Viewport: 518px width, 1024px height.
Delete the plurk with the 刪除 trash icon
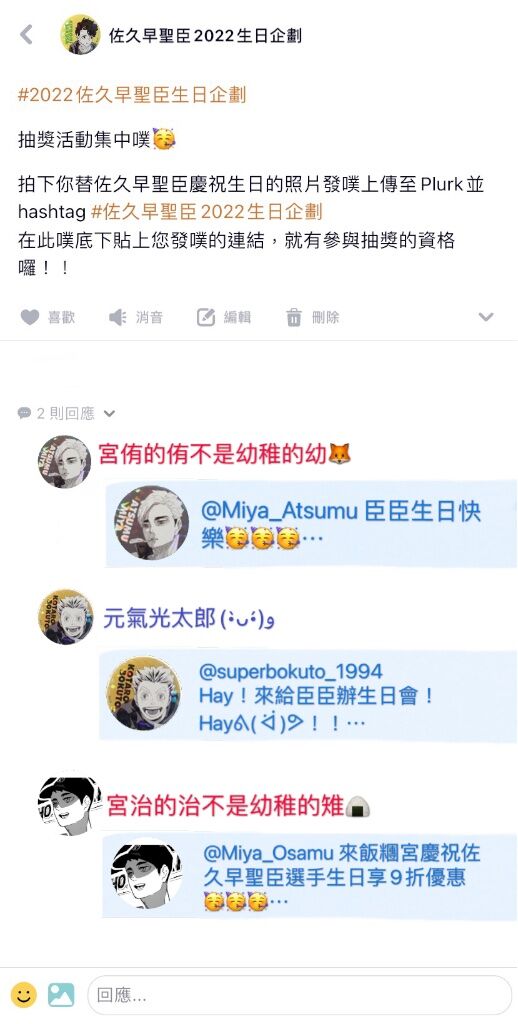[294, 317]
